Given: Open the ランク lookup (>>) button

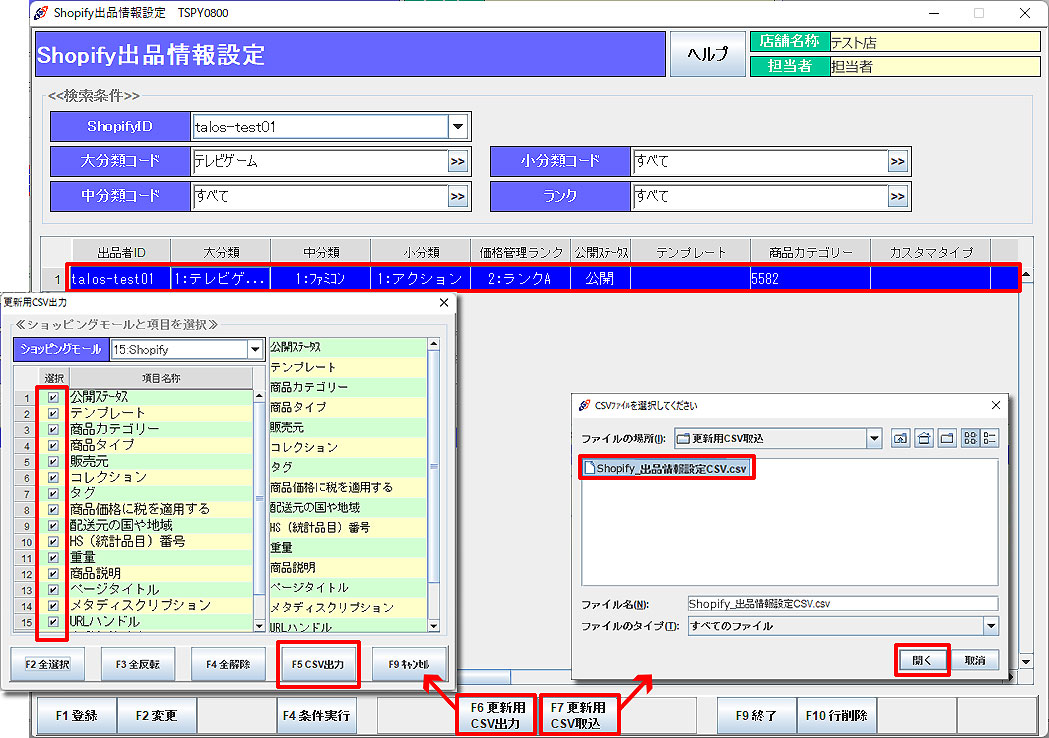Looking at the screenshot, I should click(x=898, y=197).
